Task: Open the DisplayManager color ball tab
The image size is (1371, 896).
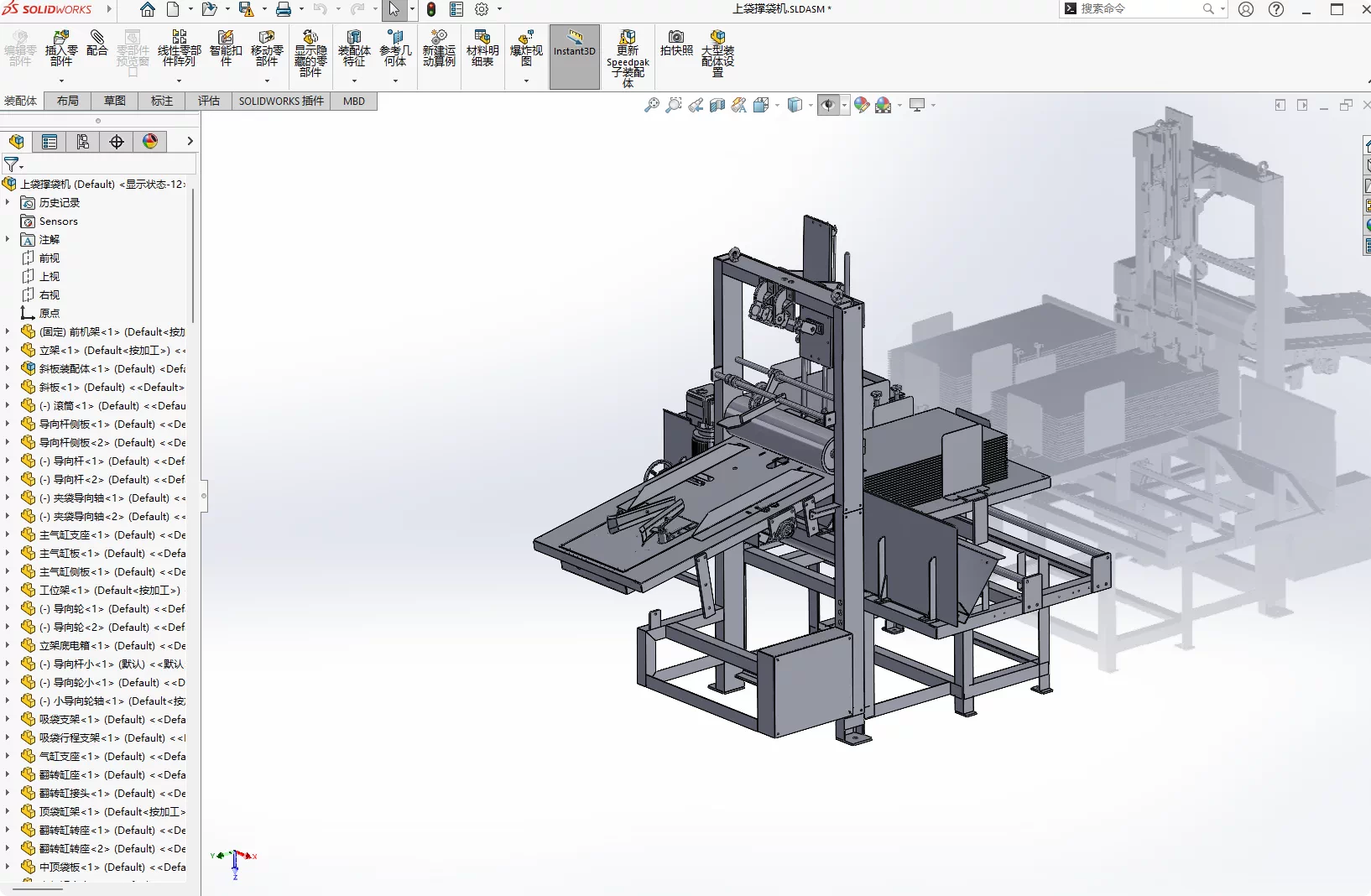Action: 150,142
